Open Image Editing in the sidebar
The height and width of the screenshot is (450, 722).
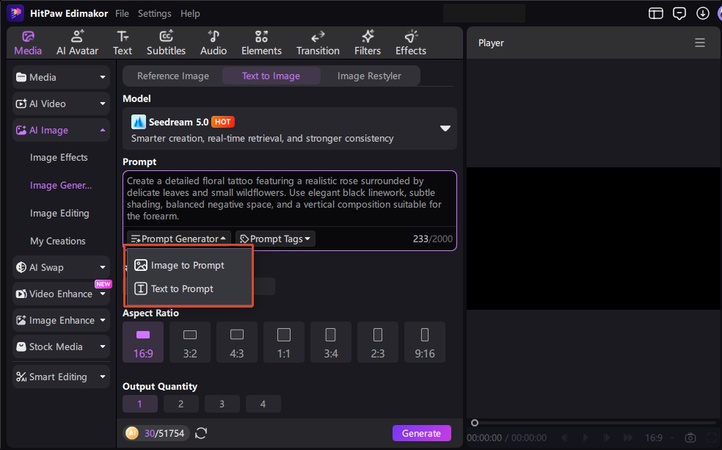pyautogui.click(x=59, y=213)
